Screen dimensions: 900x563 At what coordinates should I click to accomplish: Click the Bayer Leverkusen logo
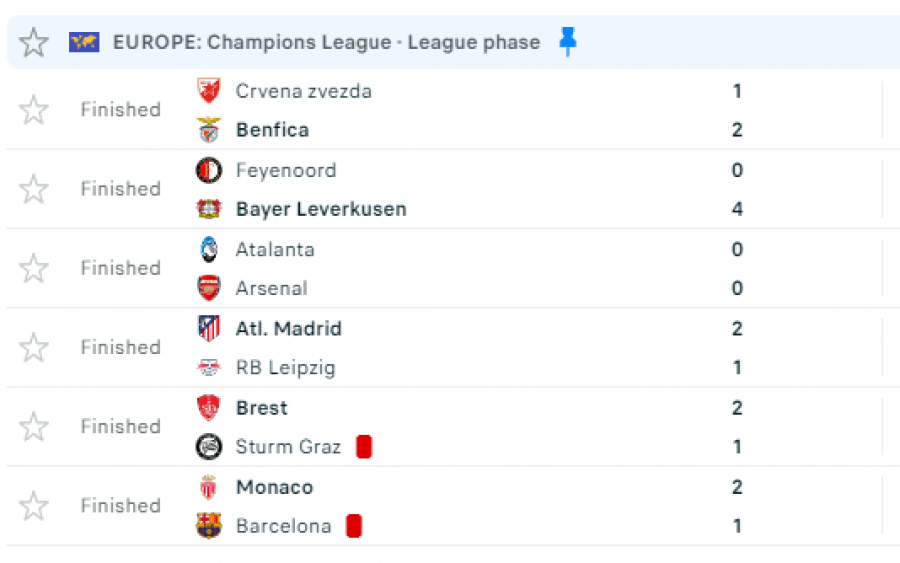(208, 209)
